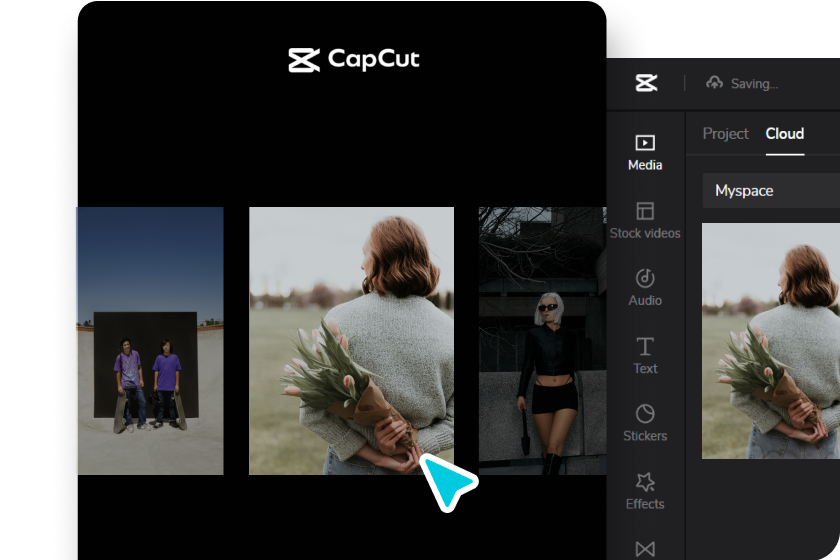Open the Audio panel
Screen dimensions: 840x560
click(645, 288)
